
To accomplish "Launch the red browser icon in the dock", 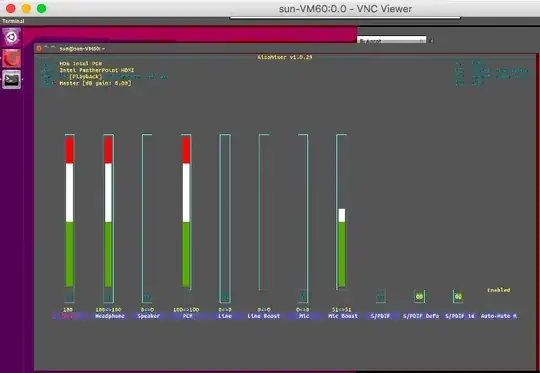I will click(11, 58).
